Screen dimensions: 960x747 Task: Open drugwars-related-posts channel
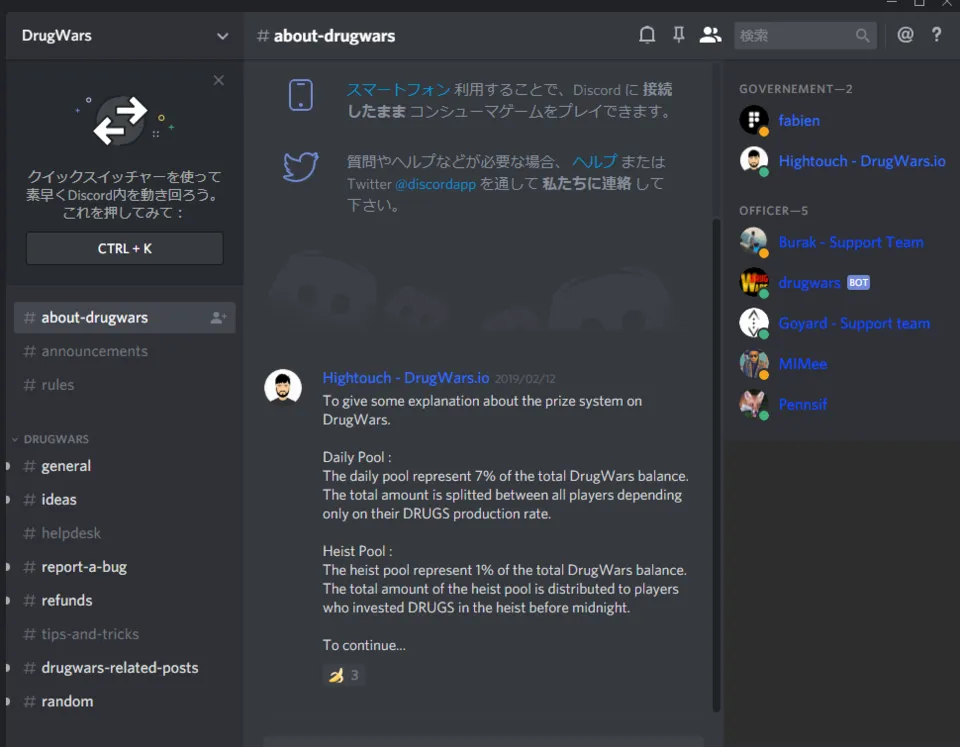[x=124, y=668]
